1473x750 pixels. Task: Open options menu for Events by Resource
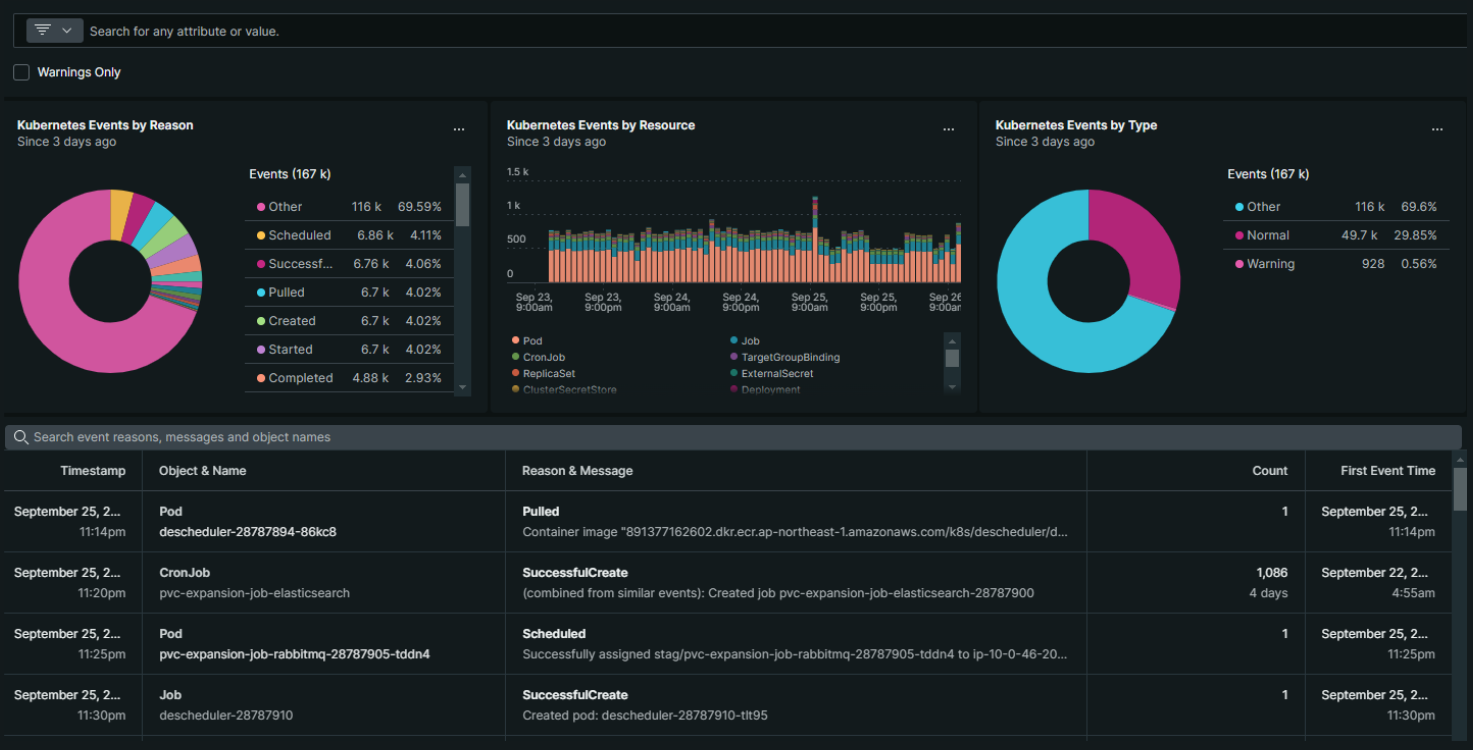[x=948, y=130]
